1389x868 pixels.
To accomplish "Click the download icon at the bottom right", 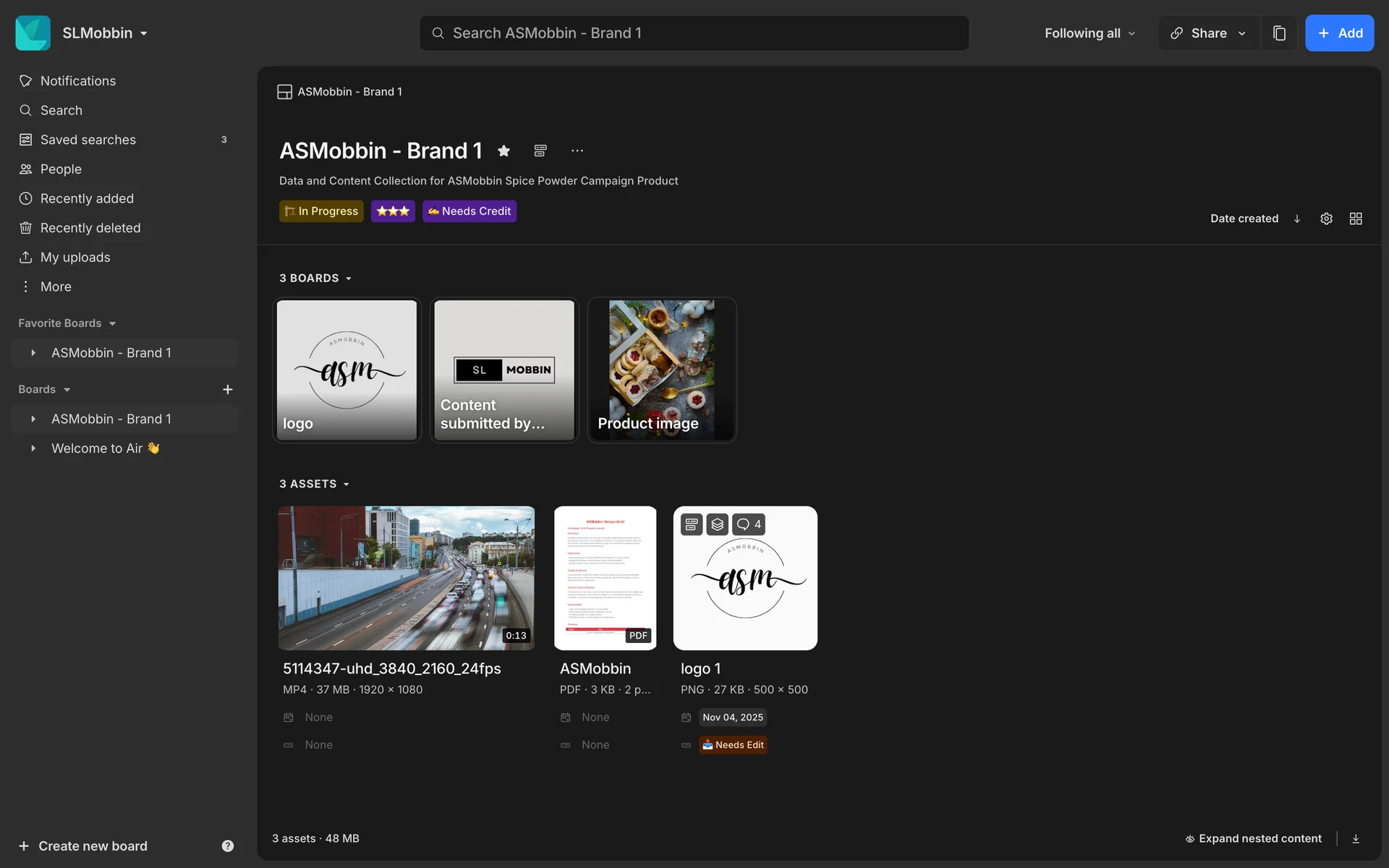I will (x=1356, y=838).
